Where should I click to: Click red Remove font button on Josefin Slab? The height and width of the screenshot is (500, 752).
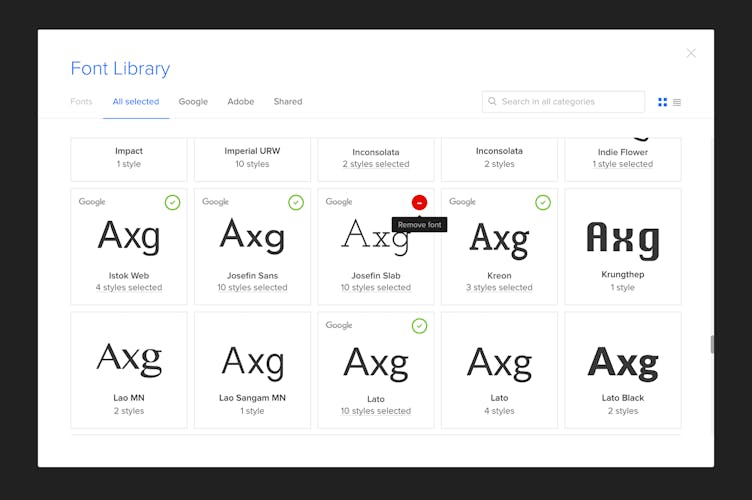(419, 202)
